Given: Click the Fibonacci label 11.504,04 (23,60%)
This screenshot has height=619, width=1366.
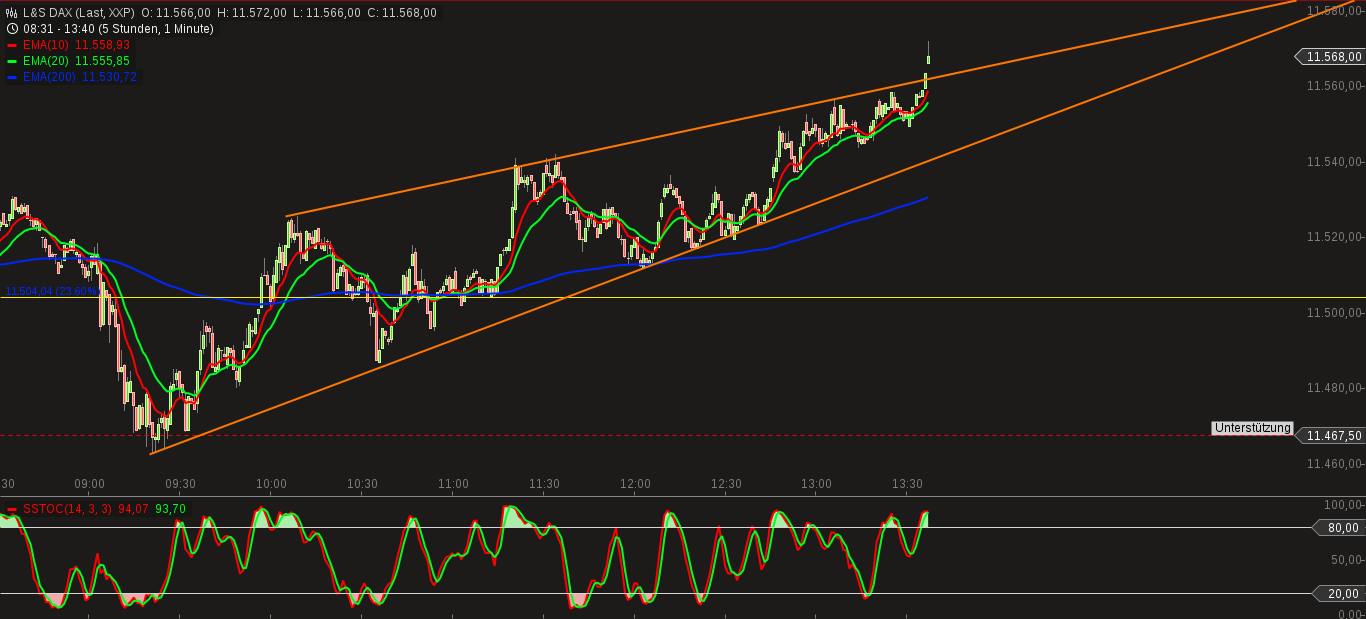Looking at the screenshot, I should coord(50,291).
